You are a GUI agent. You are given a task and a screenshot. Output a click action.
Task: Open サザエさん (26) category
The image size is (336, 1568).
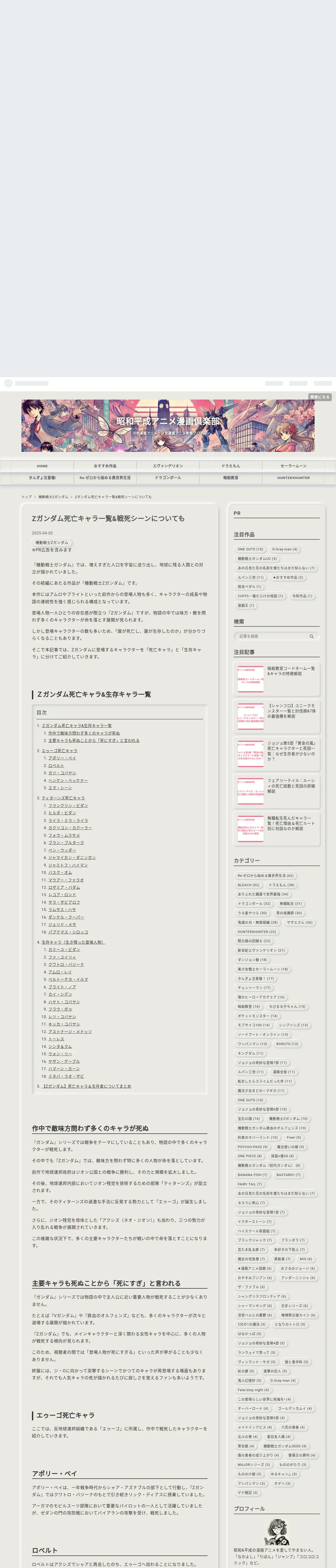pyautogui.click(x=299, y=922)
